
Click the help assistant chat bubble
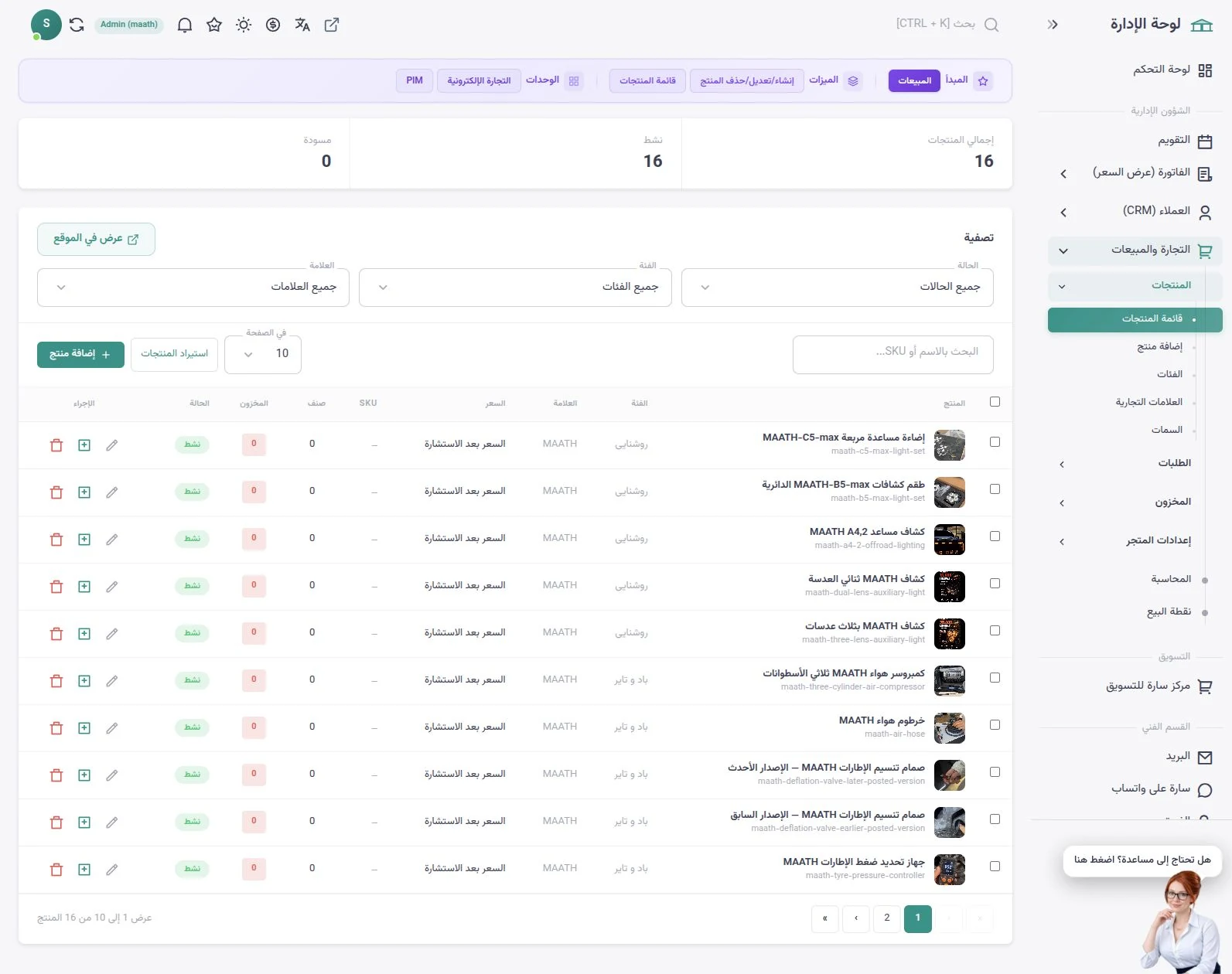coord(1142,860)
